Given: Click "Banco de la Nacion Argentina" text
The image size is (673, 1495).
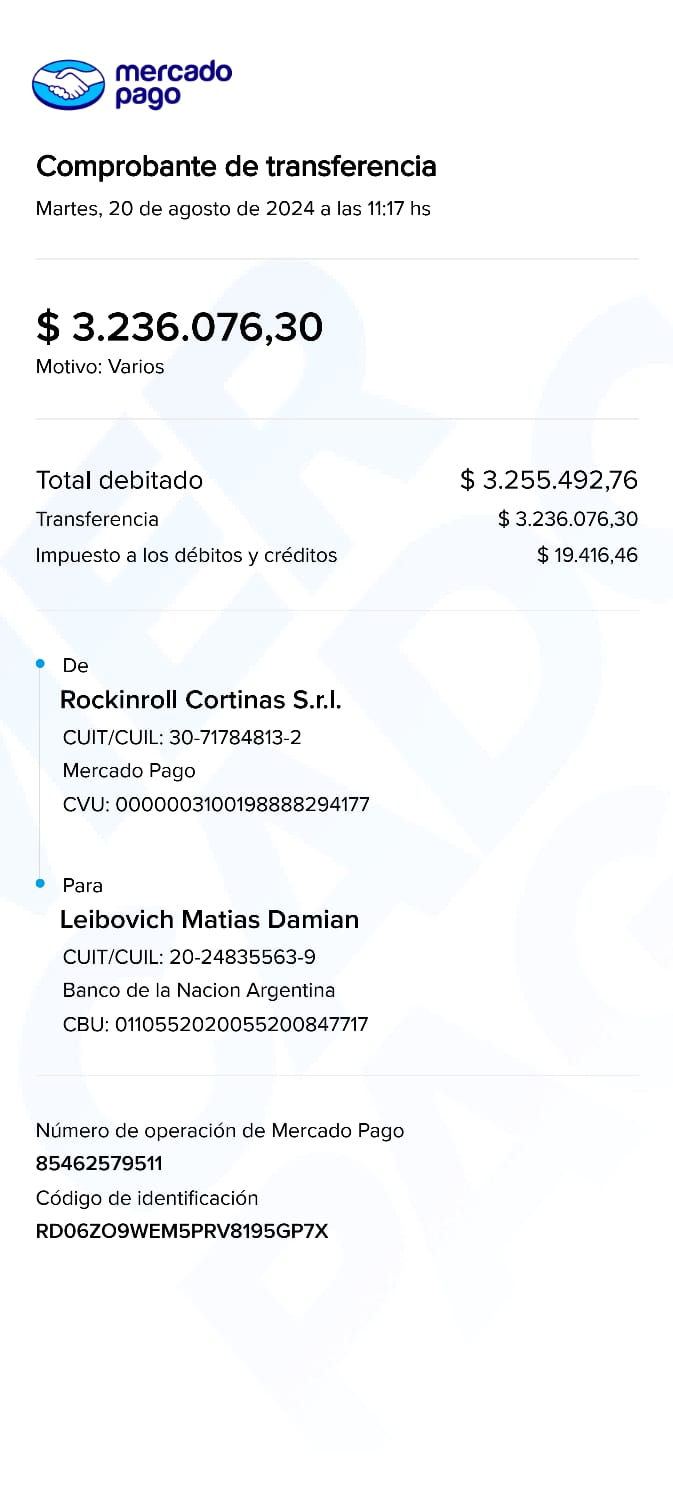Looking at the screenshot, I should coord(199,990).
